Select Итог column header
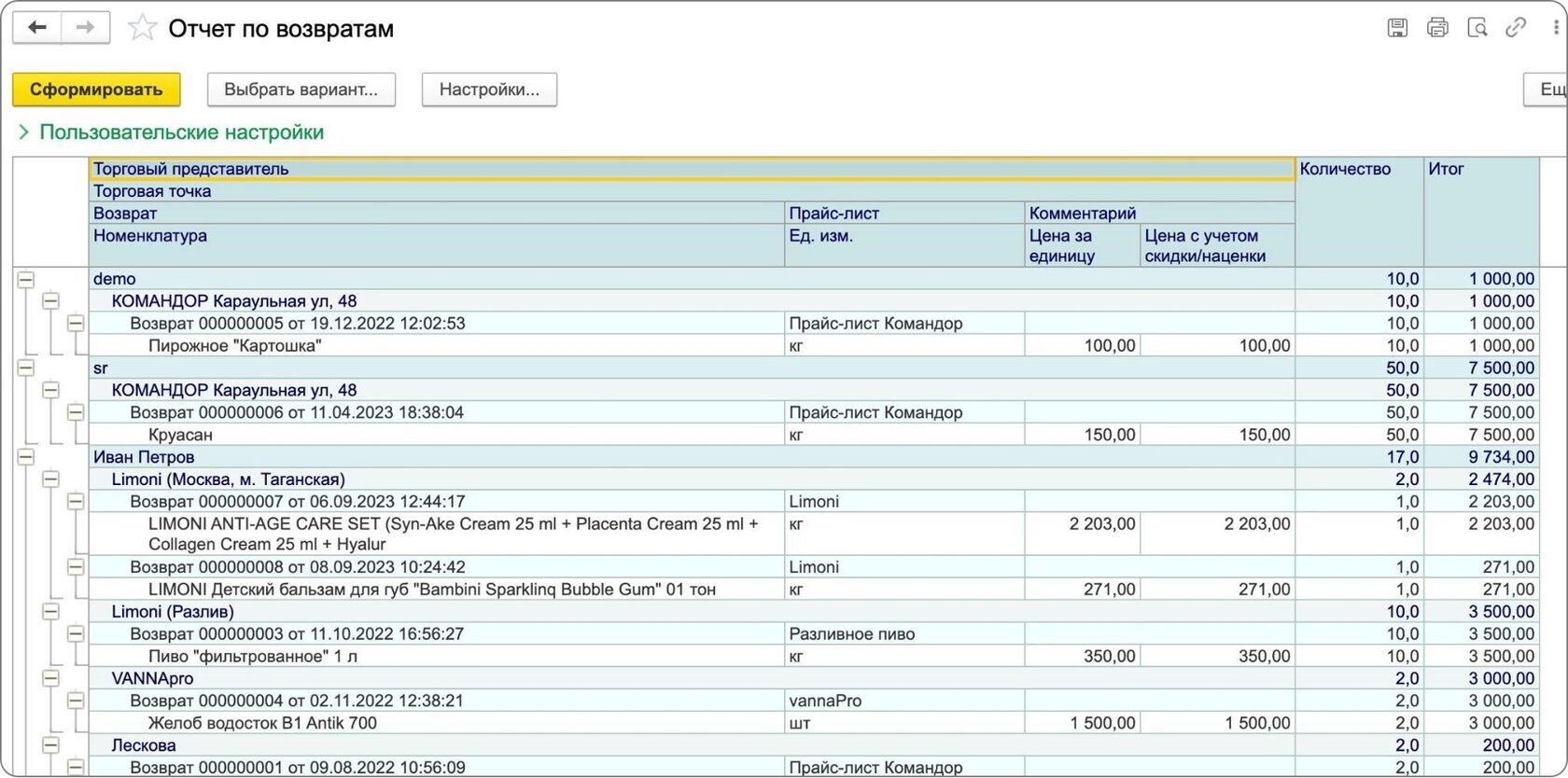Image resolution: width=1568 pixels, height=778 pixels. (x=1481, y=213)
